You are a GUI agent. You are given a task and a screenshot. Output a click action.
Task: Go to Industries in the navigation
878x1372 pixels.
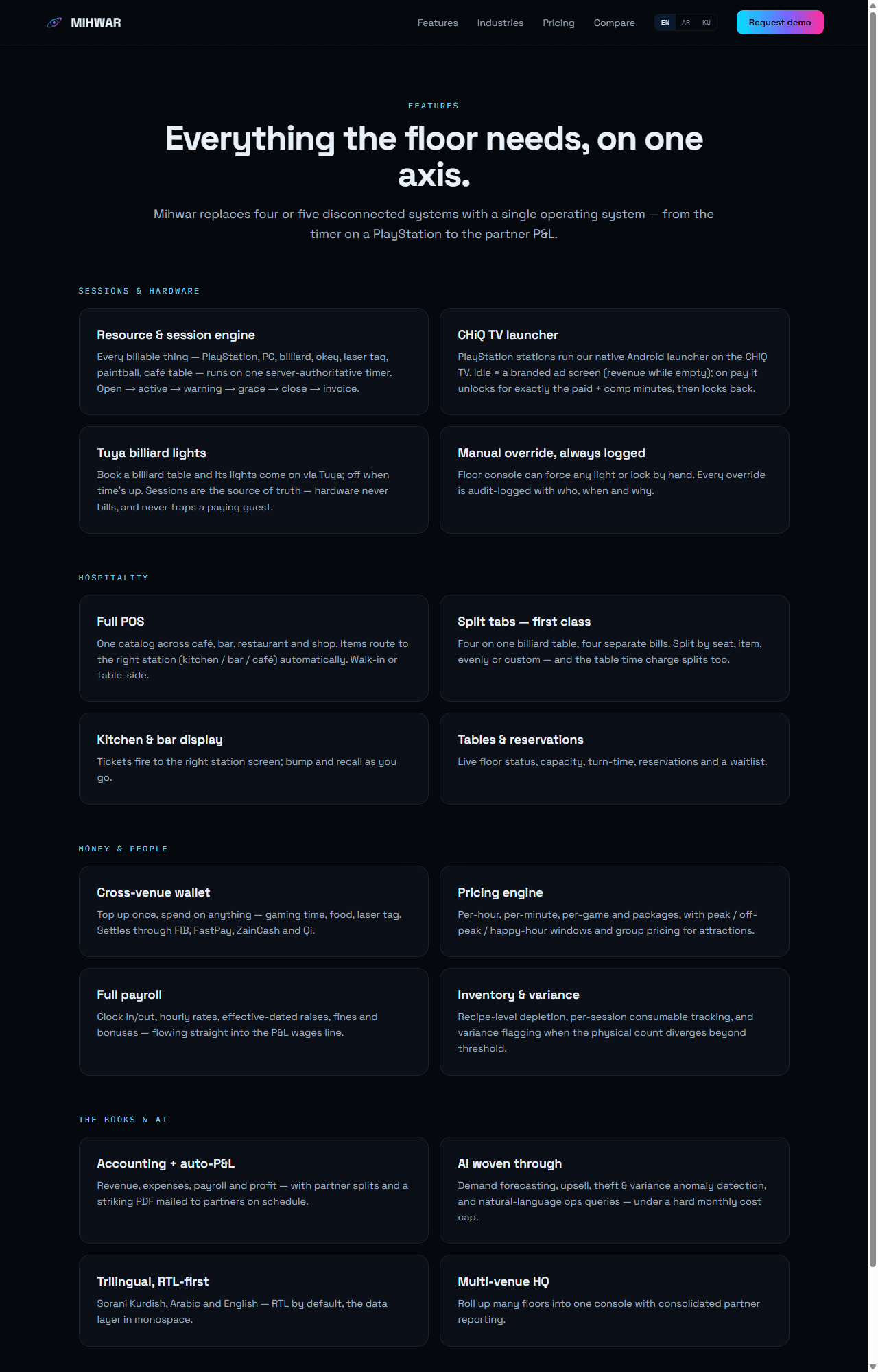(x=500, y=23)
